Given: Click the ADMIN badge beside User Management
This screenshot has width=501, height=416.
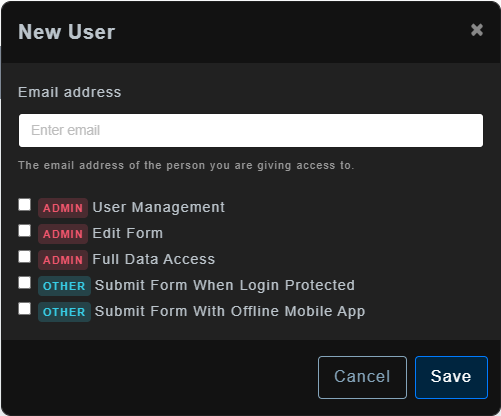Looking at the screenshot, I should click(x=63, y=208).
